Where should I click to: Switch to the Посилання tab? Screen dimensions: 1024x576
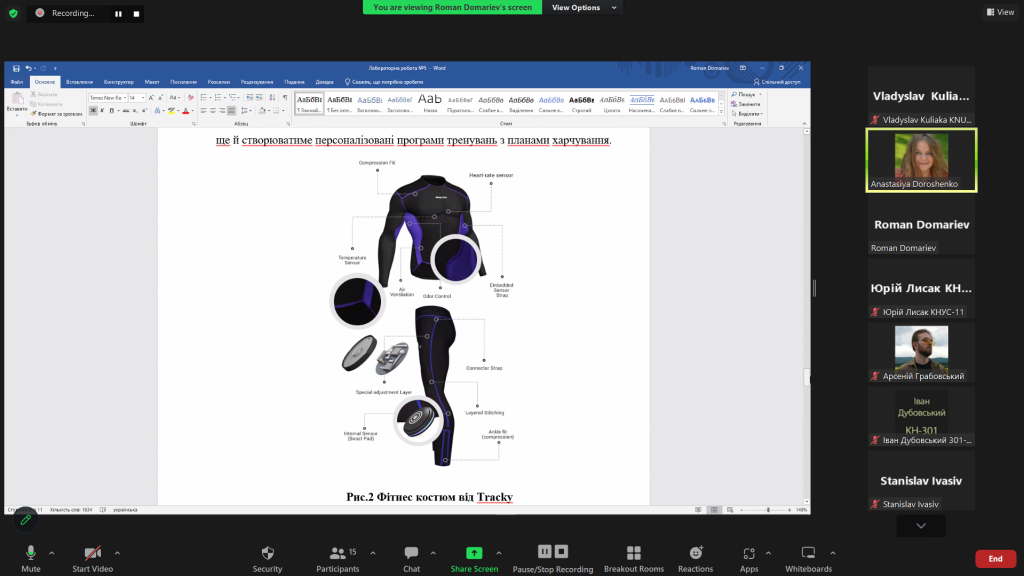click(184, 82)
